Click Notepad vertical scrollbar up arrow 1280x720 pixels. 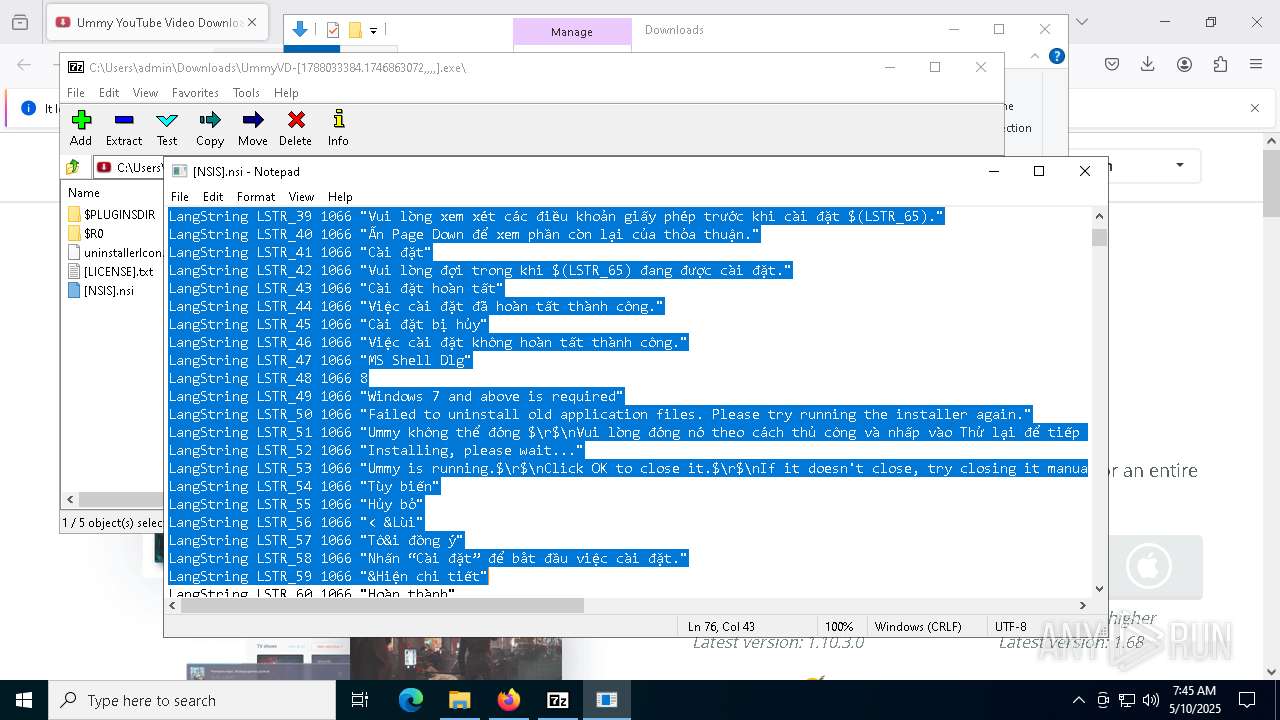point(1100,216)
